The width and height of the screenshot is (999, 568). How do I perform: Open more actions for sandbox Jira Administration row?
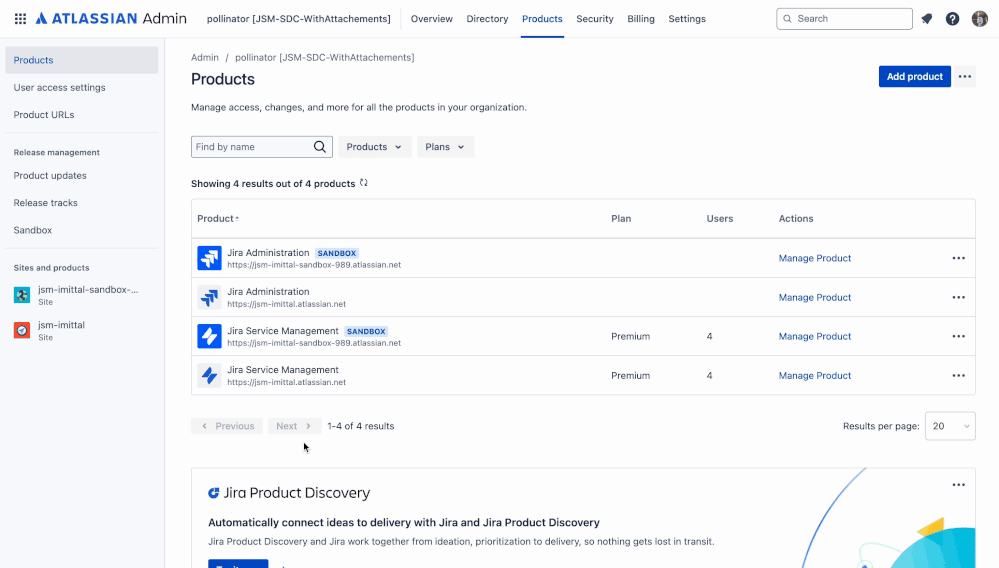(959, 258)
